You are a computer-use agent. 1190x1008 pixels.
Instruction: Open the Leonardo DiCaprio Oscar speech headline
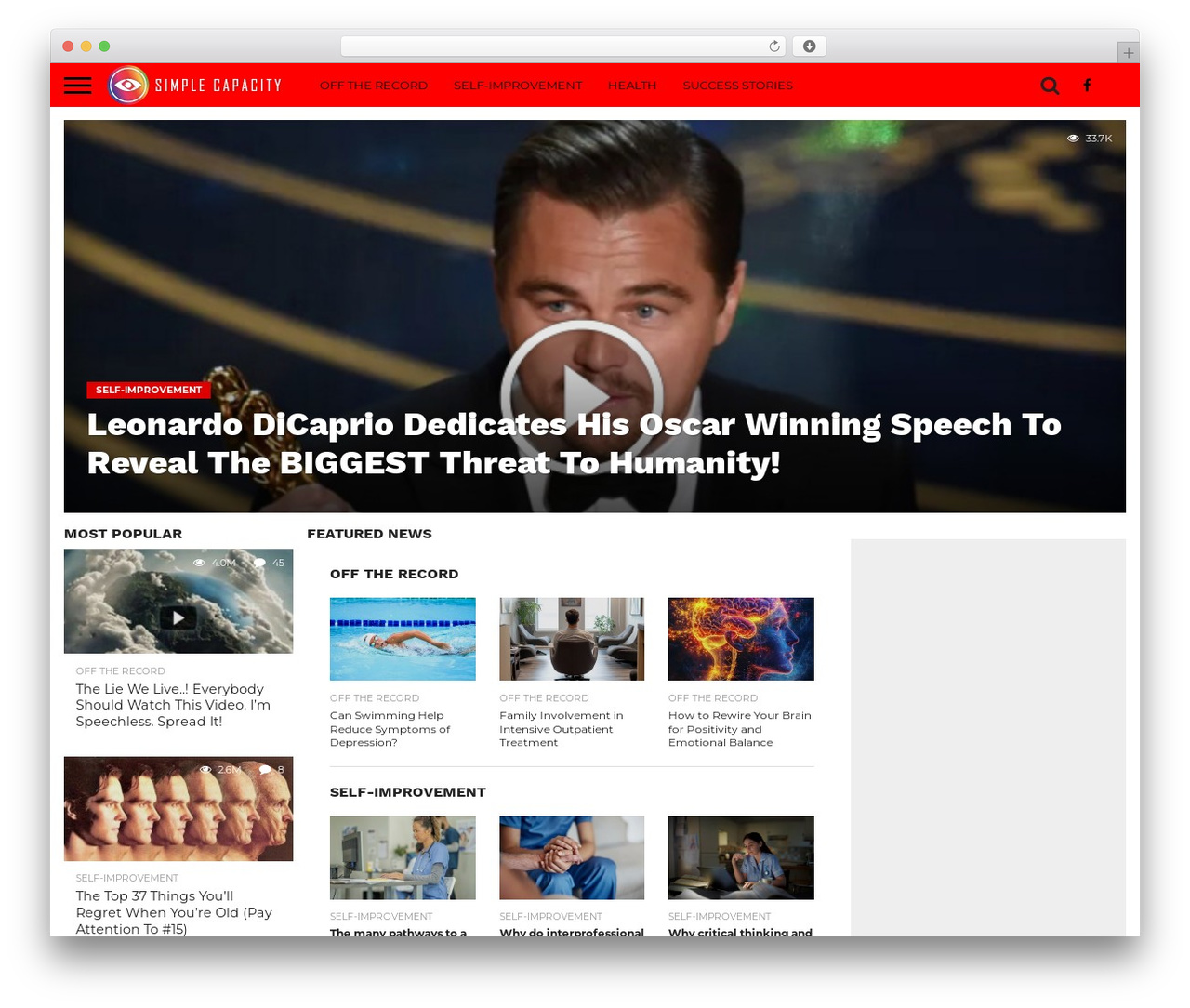(574, 444)
